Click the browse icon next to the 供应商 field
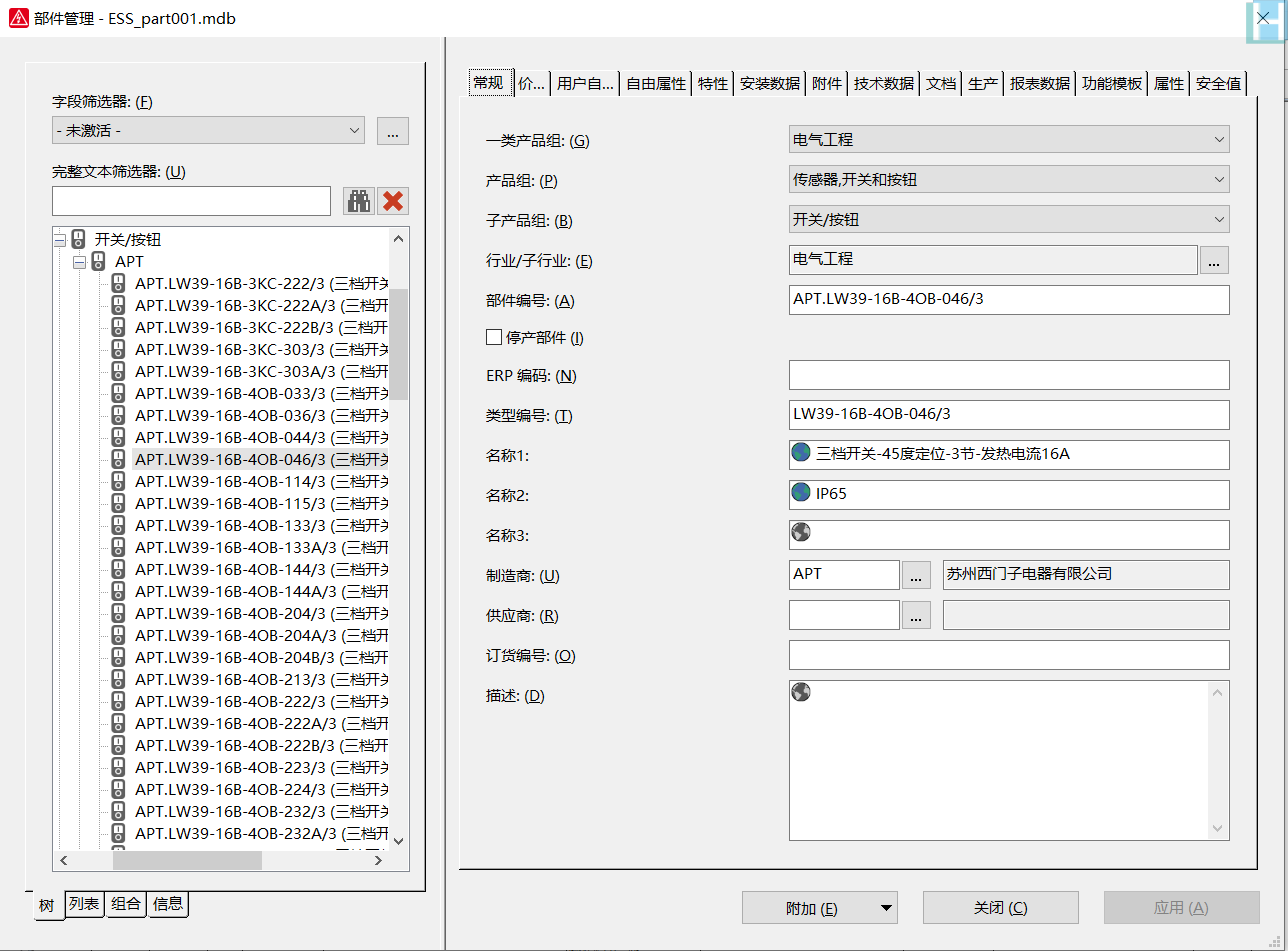This screenshot has height=951, width=1288. (916, 615)
